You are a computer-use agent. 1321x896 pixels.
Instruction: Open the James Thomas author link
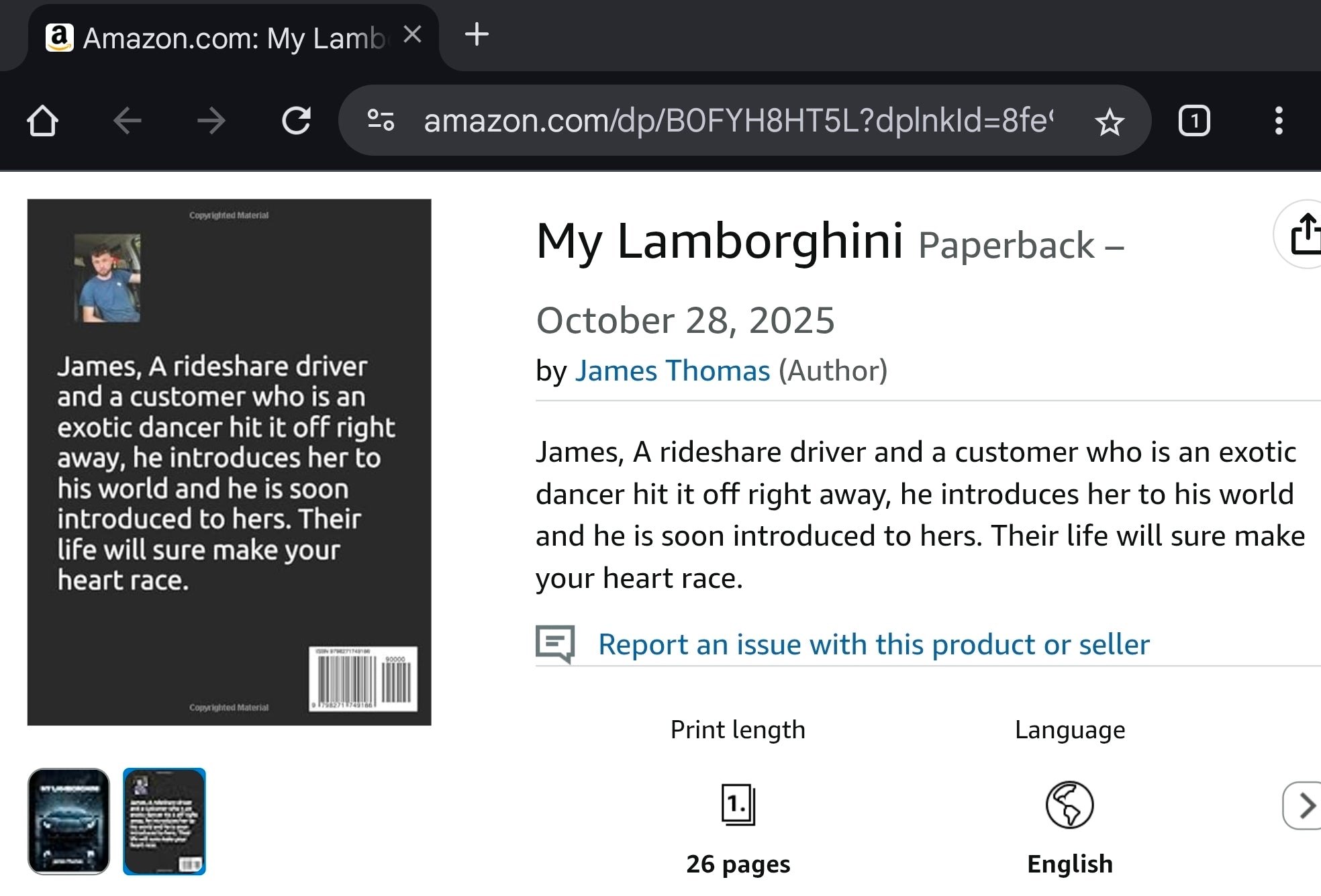coord(672,370)
